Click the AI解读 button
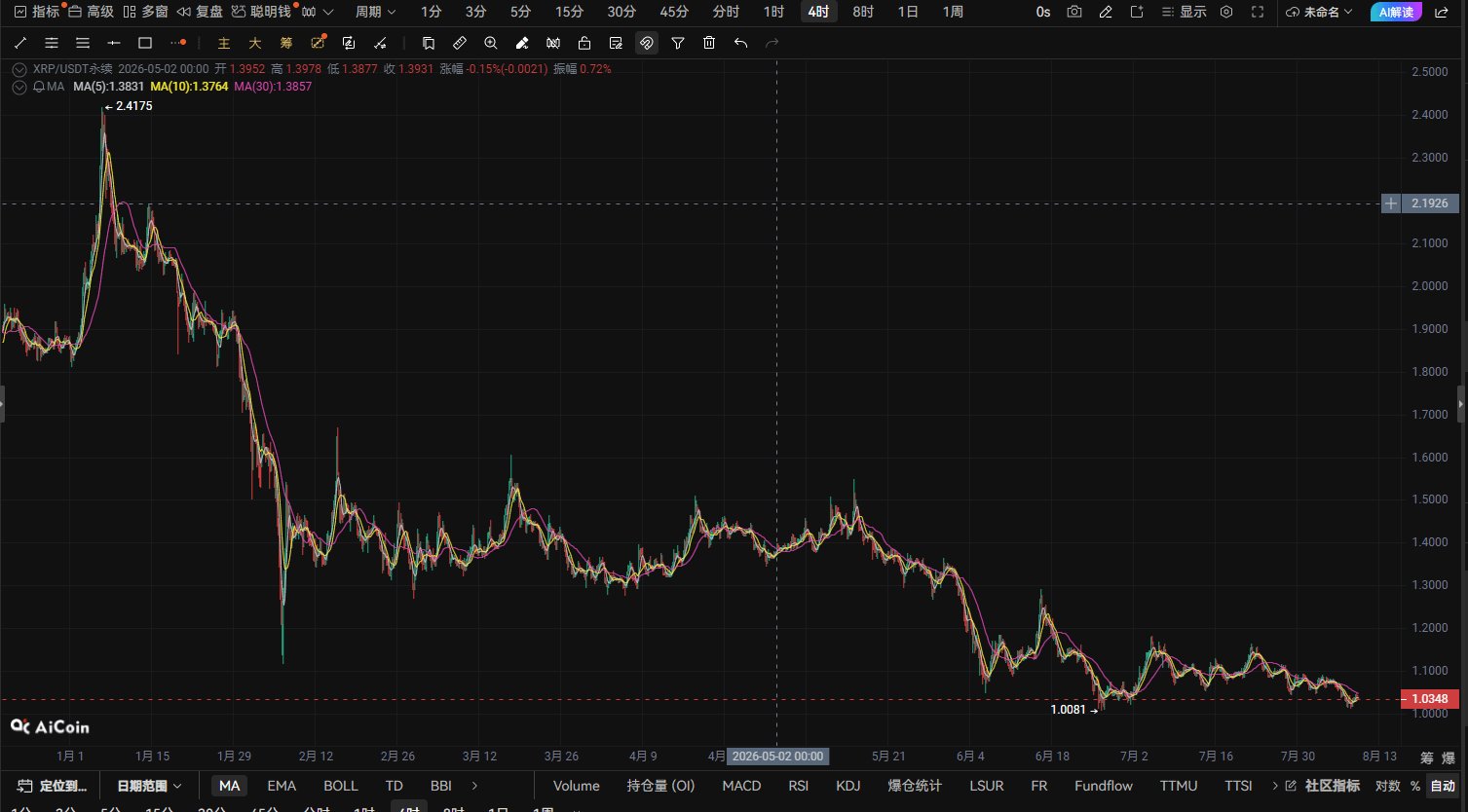The image size is (1468, 812). click(1396, 12)
